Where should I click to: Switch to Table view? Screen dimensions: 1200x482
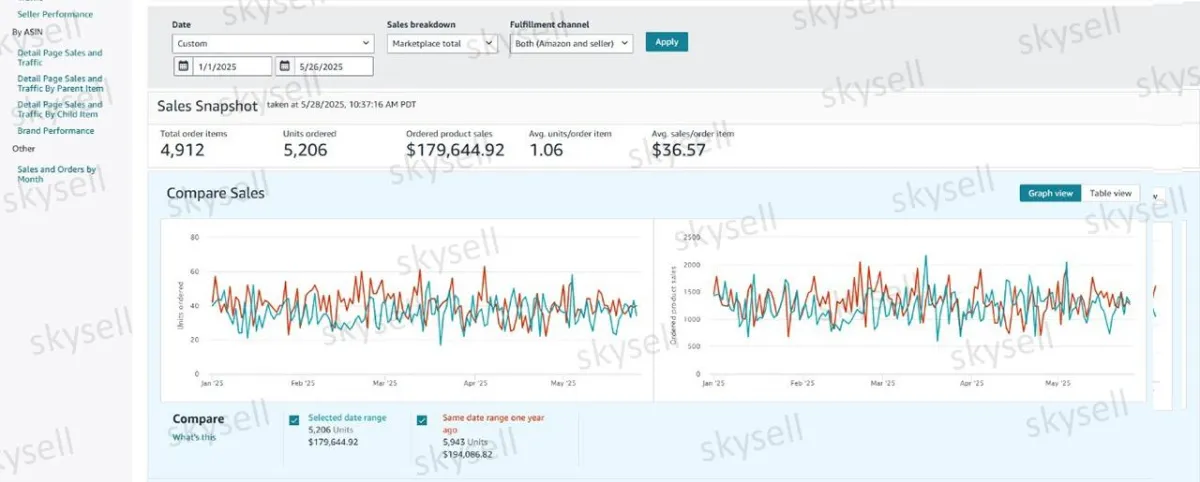pos(1110,193)
